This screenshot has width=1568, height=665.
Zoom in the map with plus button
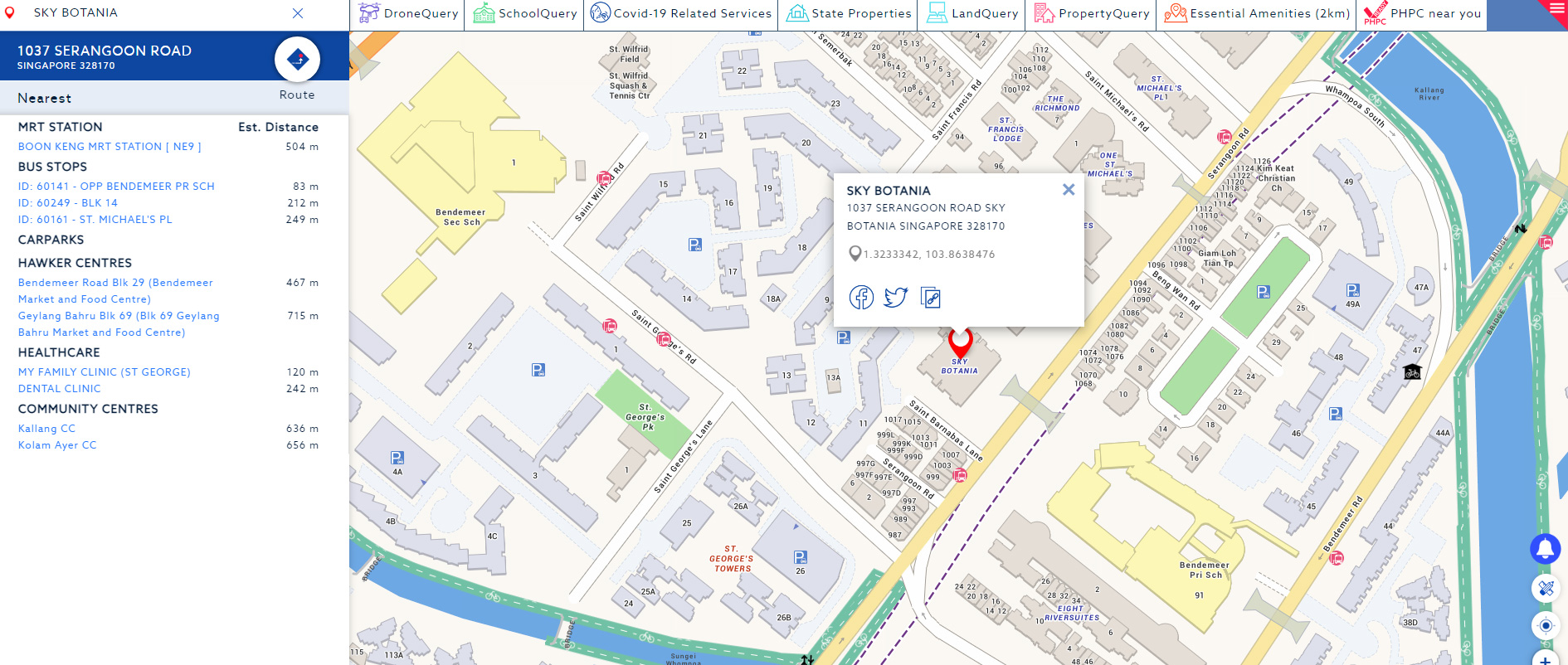click(x=1545, y=659)
